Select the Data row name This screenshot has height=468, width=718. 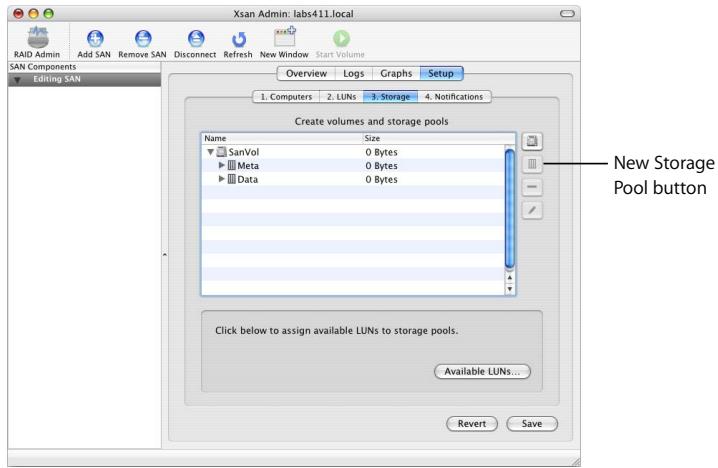click(248, 180)
